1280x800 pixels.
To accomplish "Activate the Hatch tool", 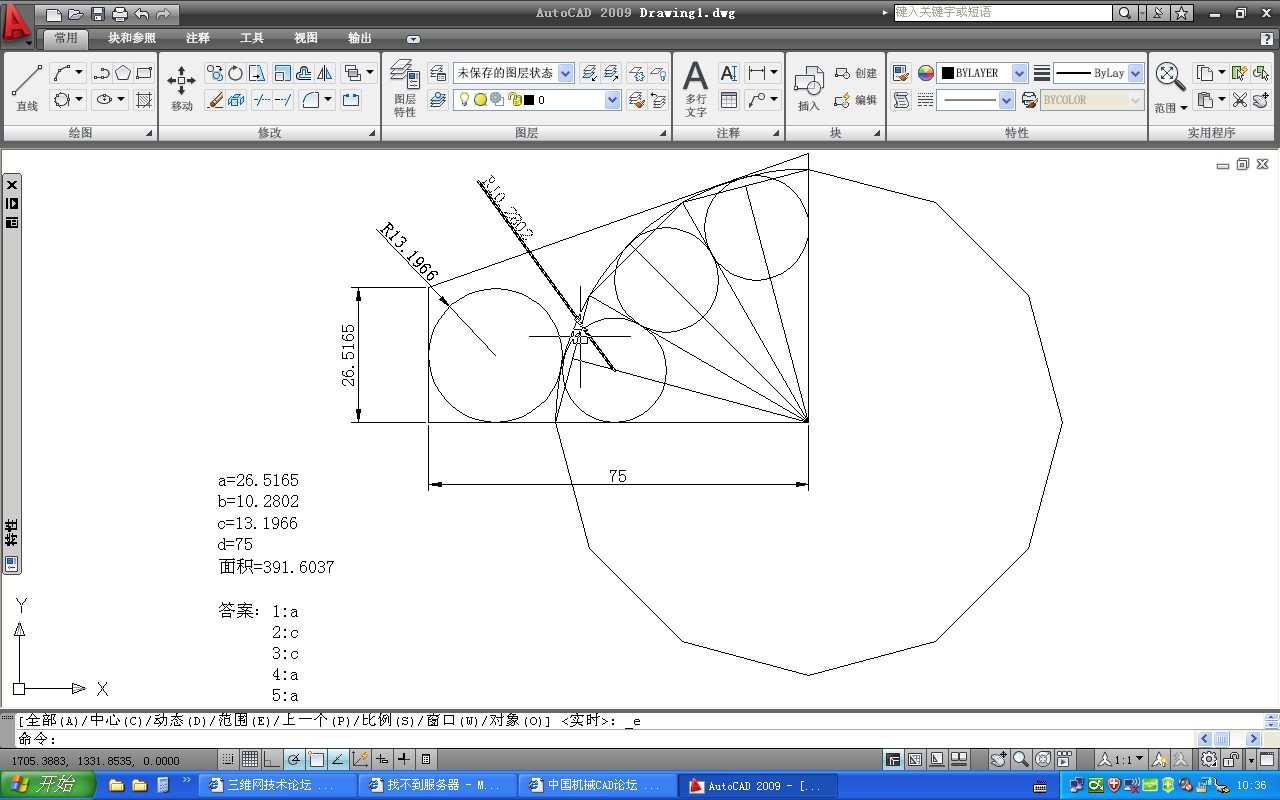I will click(144, 100).
